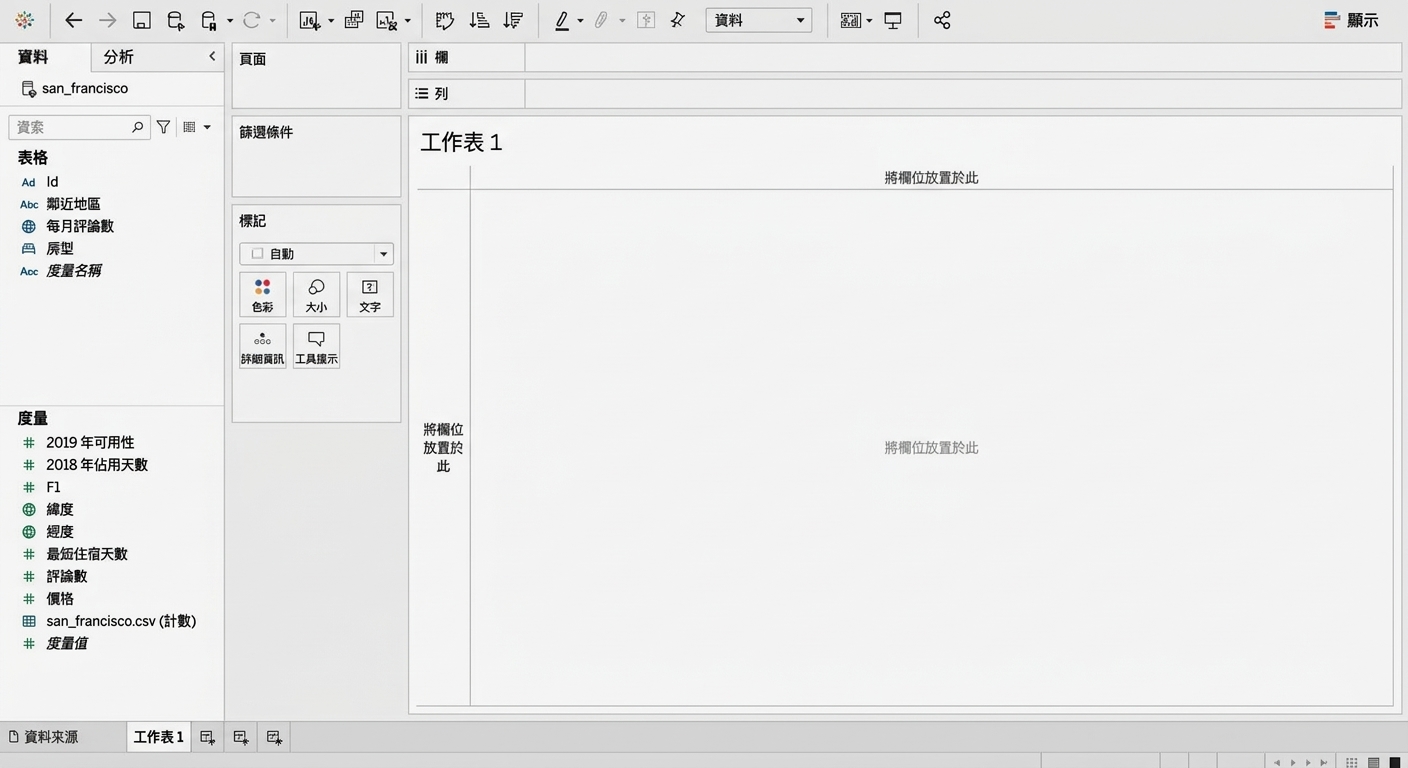Select the 價格 measure
The image size is (1408, 768).
coord(60,599)
